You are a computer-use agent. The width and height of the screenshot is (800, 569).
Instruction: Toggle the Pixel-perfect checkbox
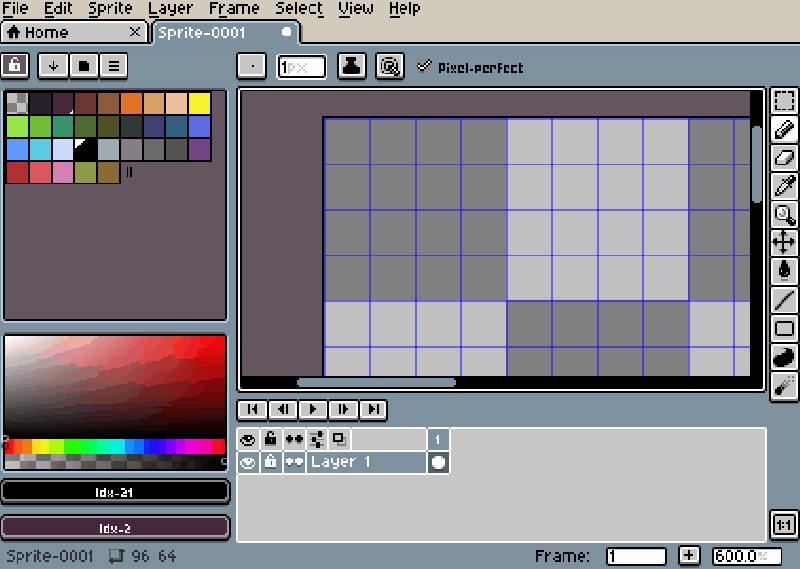(470, 67)
